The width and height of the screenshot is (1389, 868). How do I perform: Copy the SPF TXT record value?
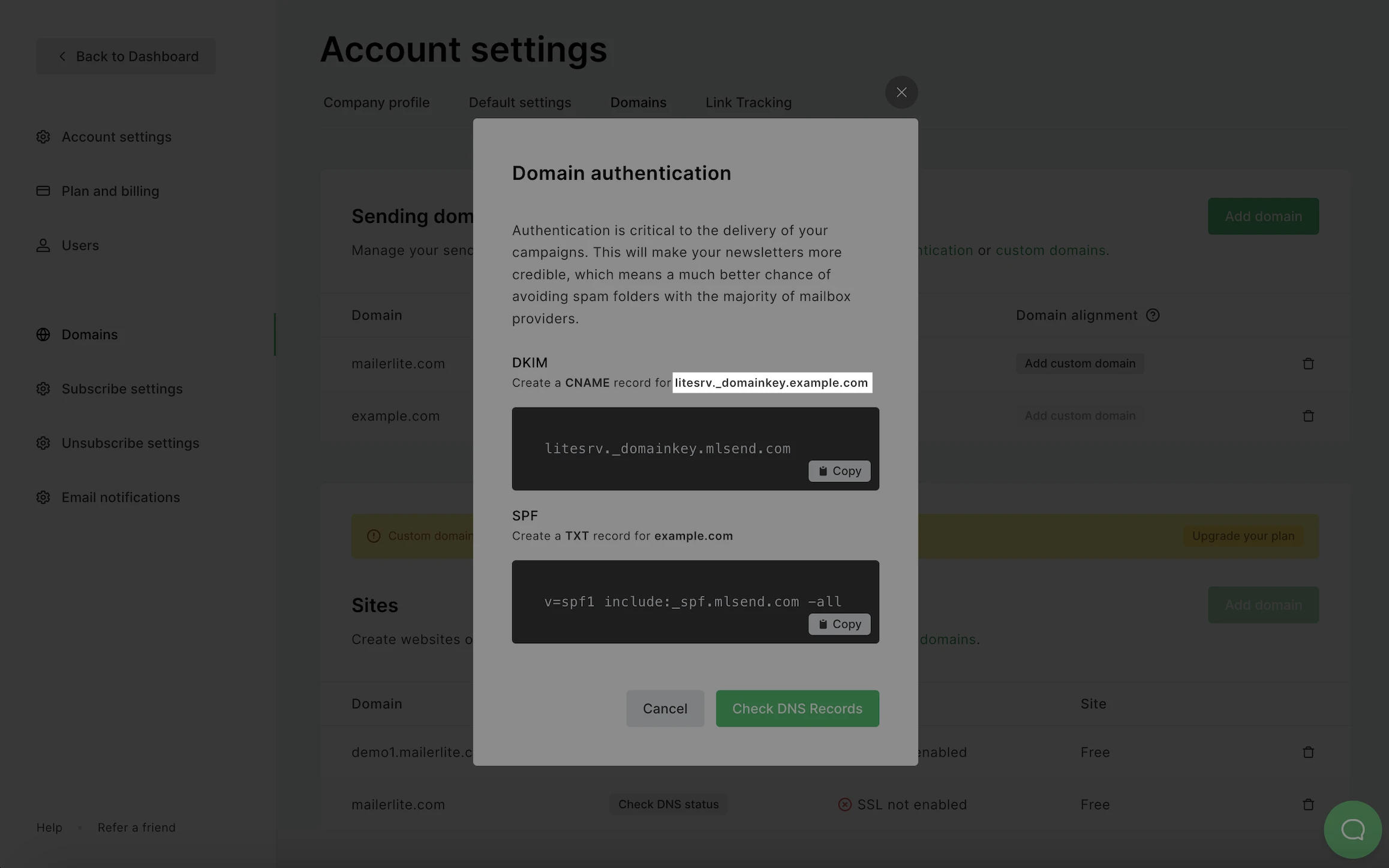[x=839, y=624]
